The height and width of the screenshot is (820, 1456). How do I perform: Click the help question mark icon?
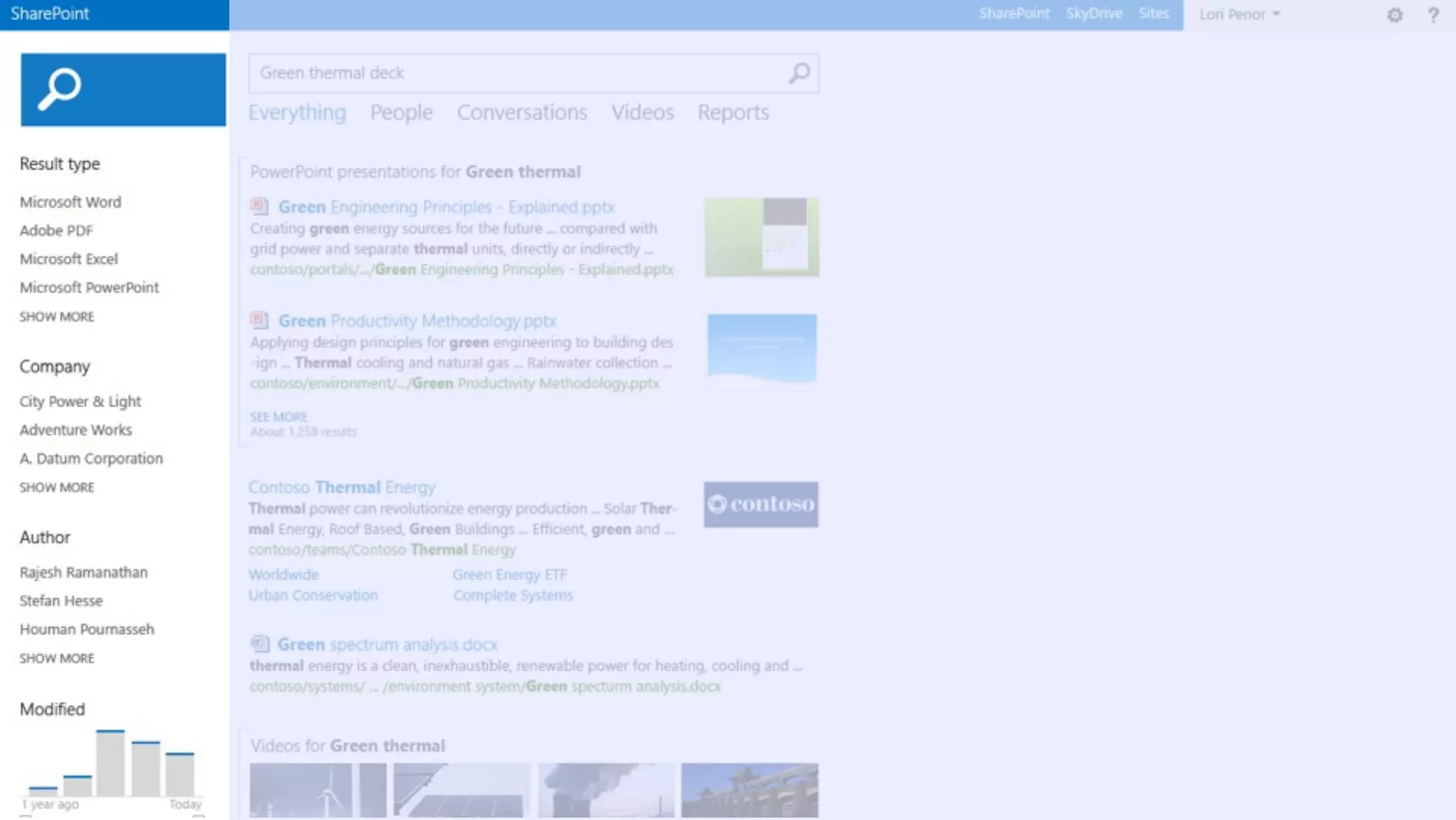[1433, 15]
